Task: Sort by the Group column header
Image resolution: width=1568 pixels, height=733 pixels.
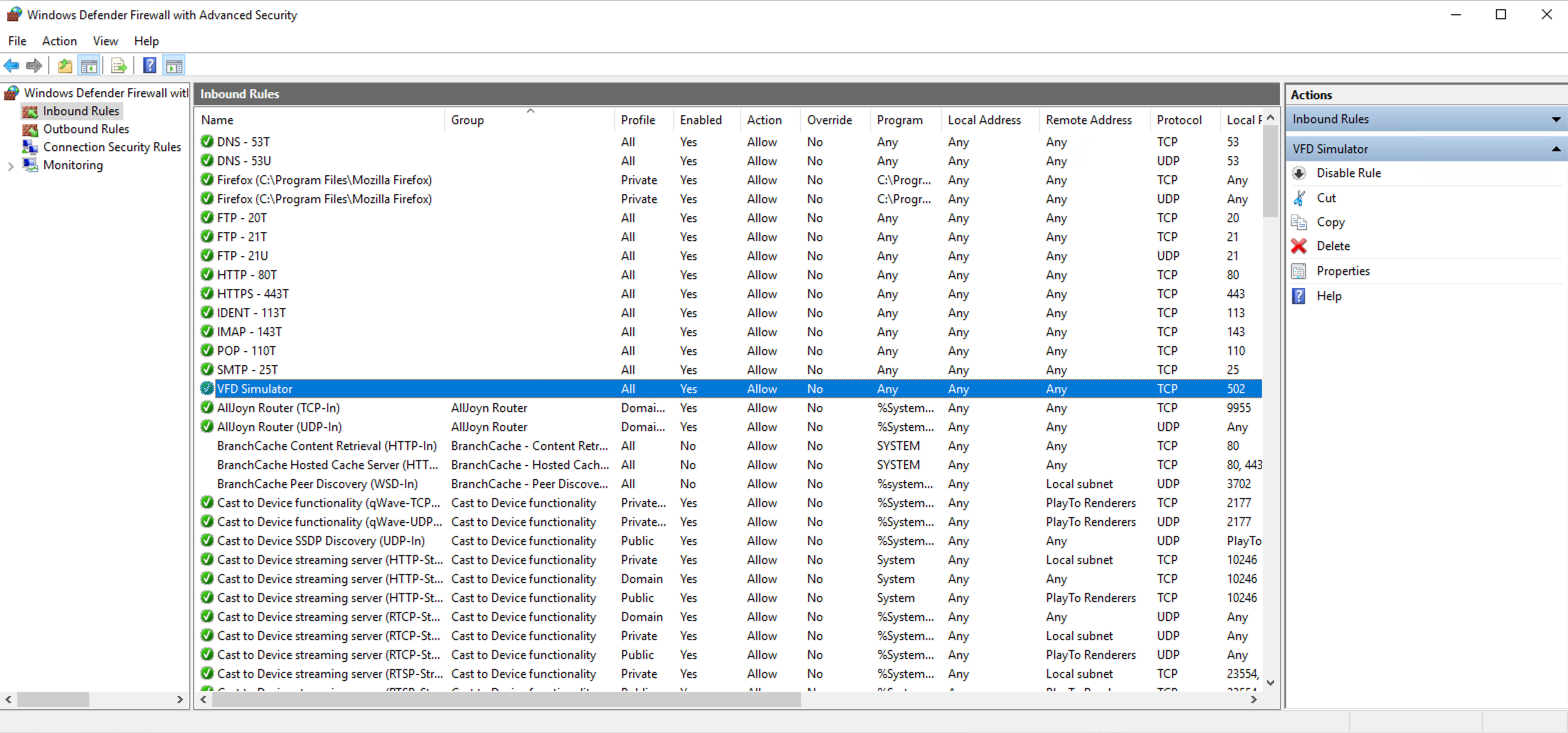Action: 529,120
